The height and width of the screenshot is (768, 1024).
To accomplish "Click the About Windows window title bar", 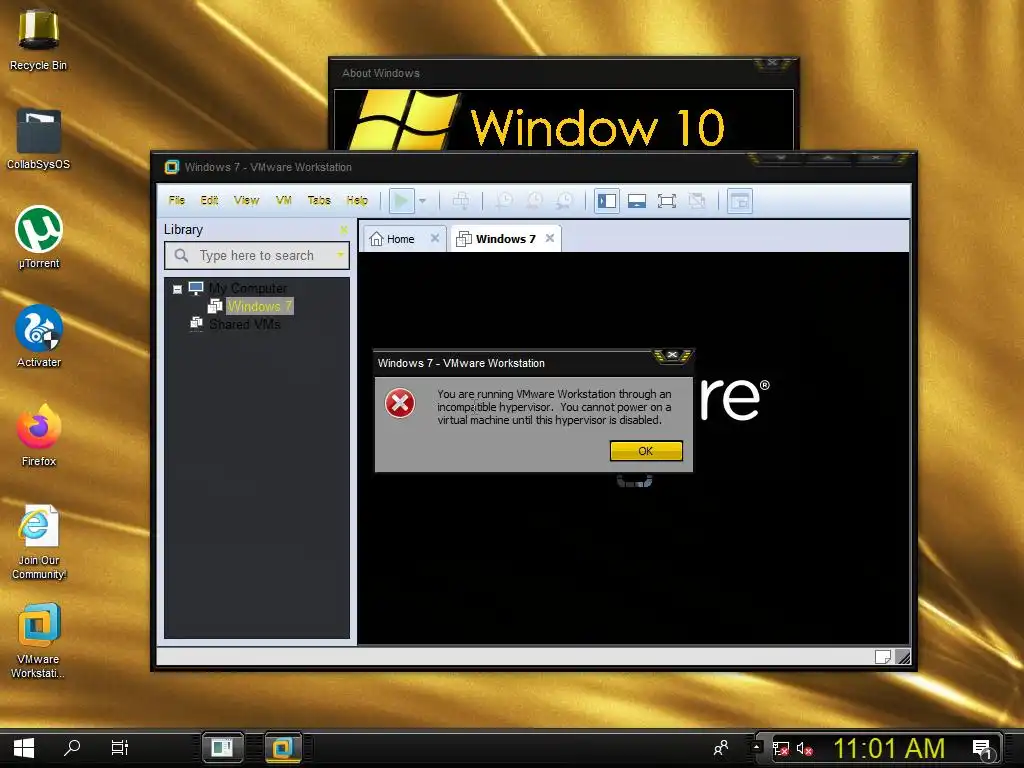I will pyautogui.click(x=544, y=72).
